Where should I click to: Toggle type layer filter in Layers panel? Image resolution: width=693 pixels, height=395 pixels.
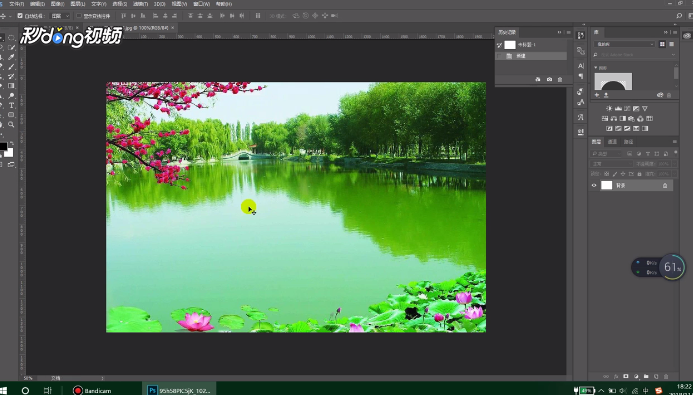pyautogui.click(x=648, y=154)
